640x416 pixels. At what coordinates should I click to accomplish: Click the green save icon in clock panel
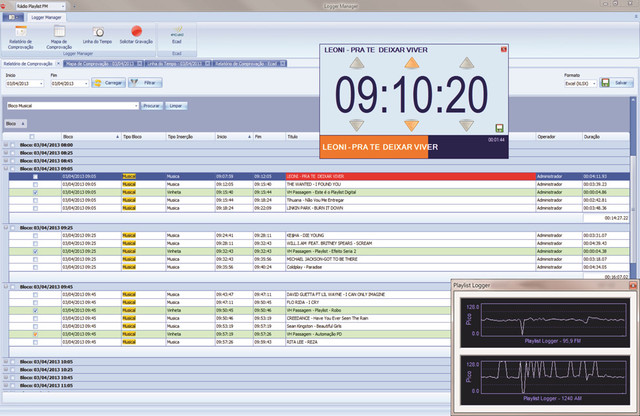pyautogui.click(x=498, y=127)
